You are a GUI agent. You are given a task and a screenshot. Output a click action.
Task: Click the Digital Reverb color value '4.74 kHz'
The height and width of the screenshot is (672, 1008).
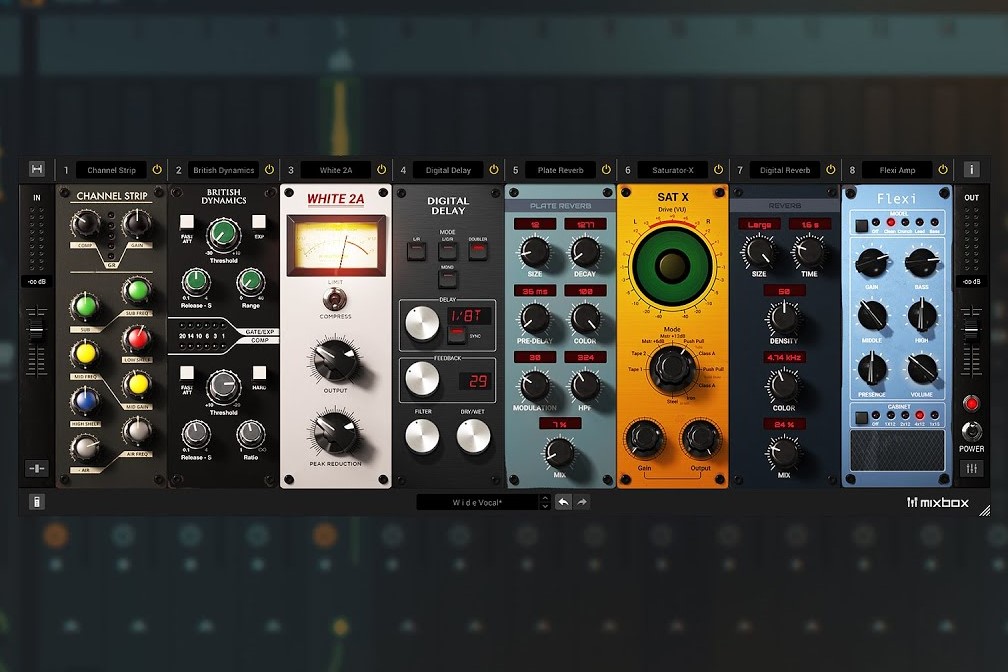tap(784, 357)
